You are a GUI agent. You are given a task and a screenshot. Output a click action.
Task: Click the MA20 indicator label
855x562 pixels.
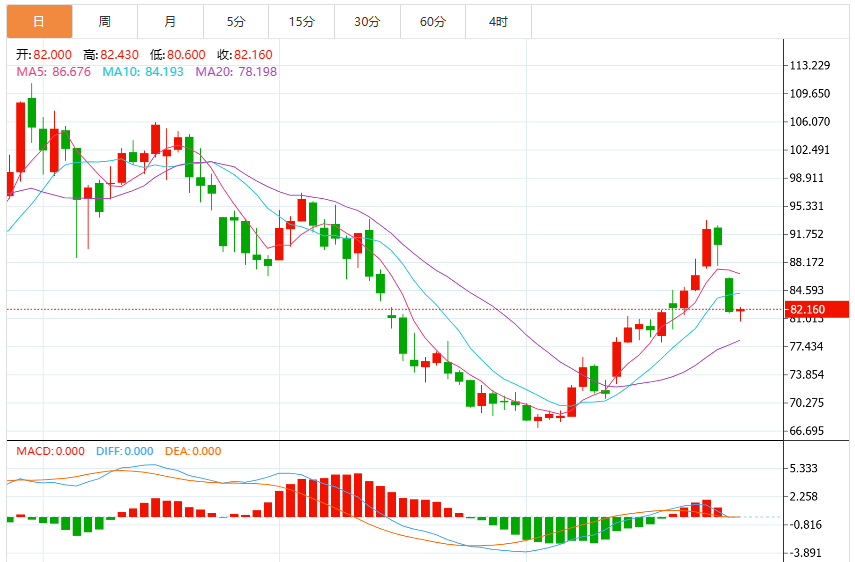(x=236, y=72)
